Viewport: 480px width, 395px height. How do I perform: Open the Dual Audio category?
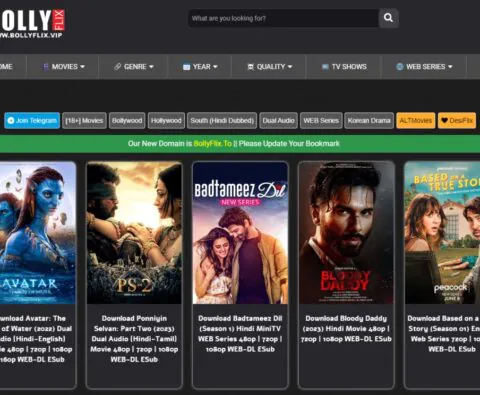click(x=279, y=120)
